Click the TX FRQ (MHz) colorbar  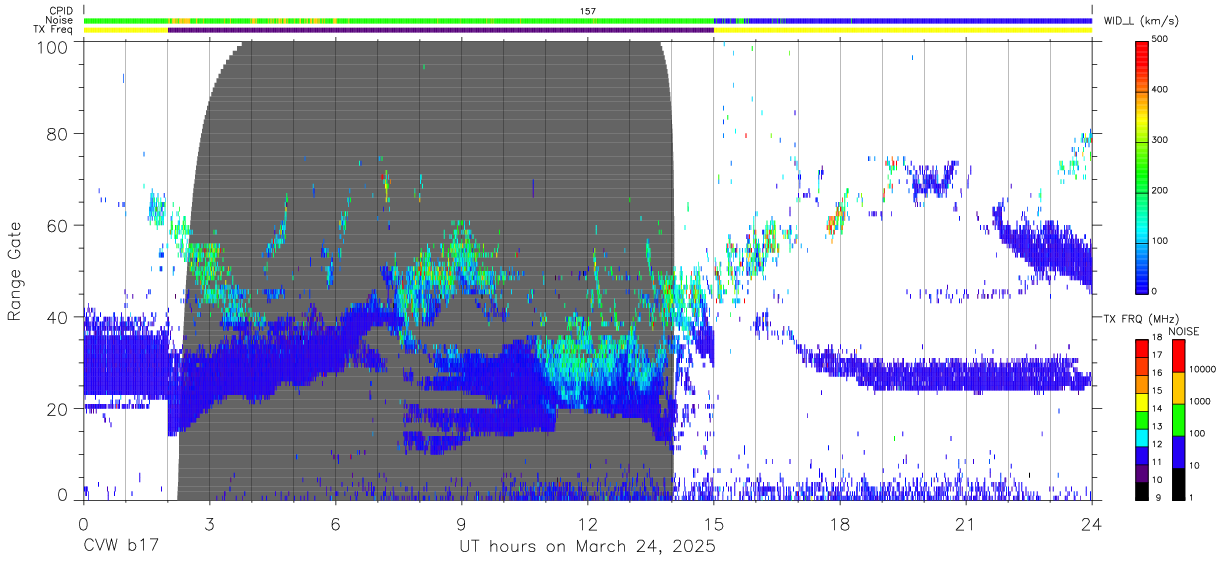[1143, 419]
